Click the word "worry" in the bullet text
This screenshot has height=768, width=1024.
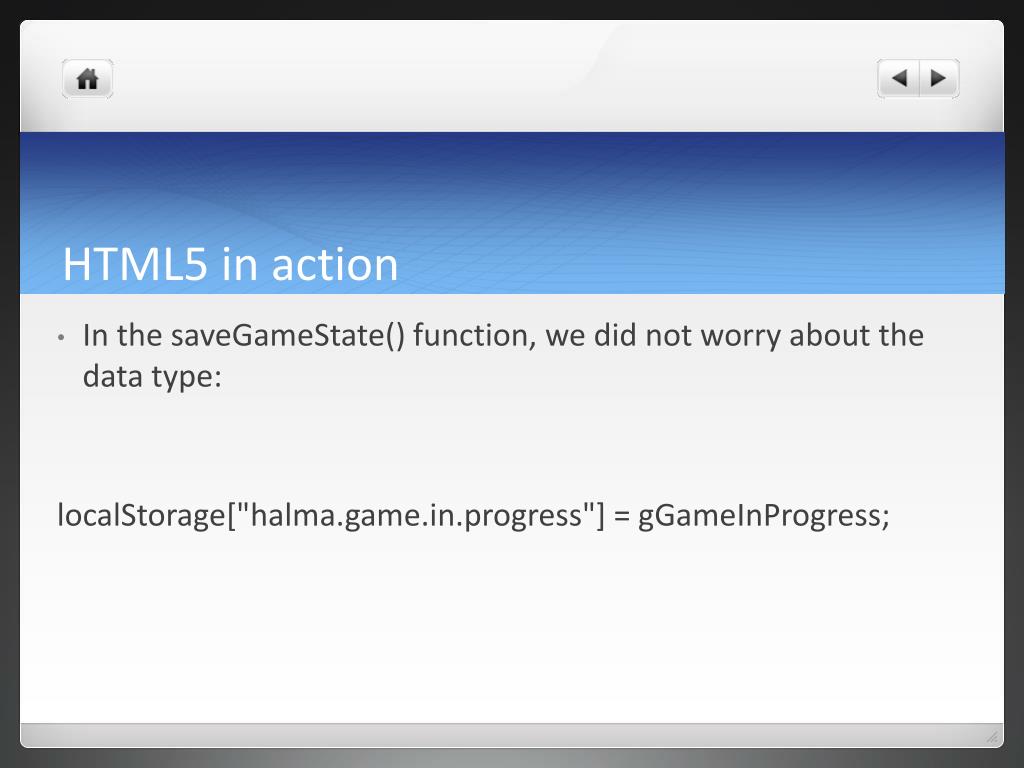point(741,336)
